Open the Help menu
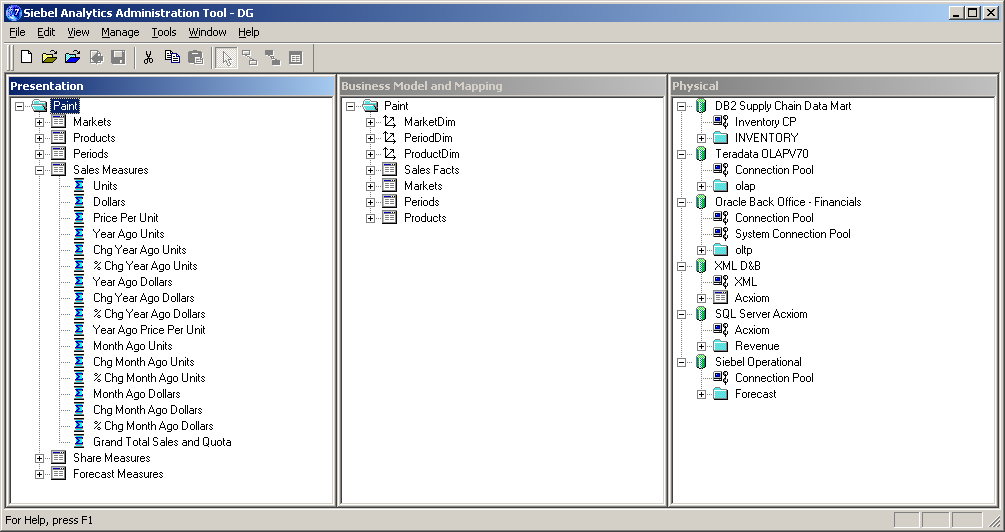Screen dimensions: 1005x532 (x=249, y=32)
